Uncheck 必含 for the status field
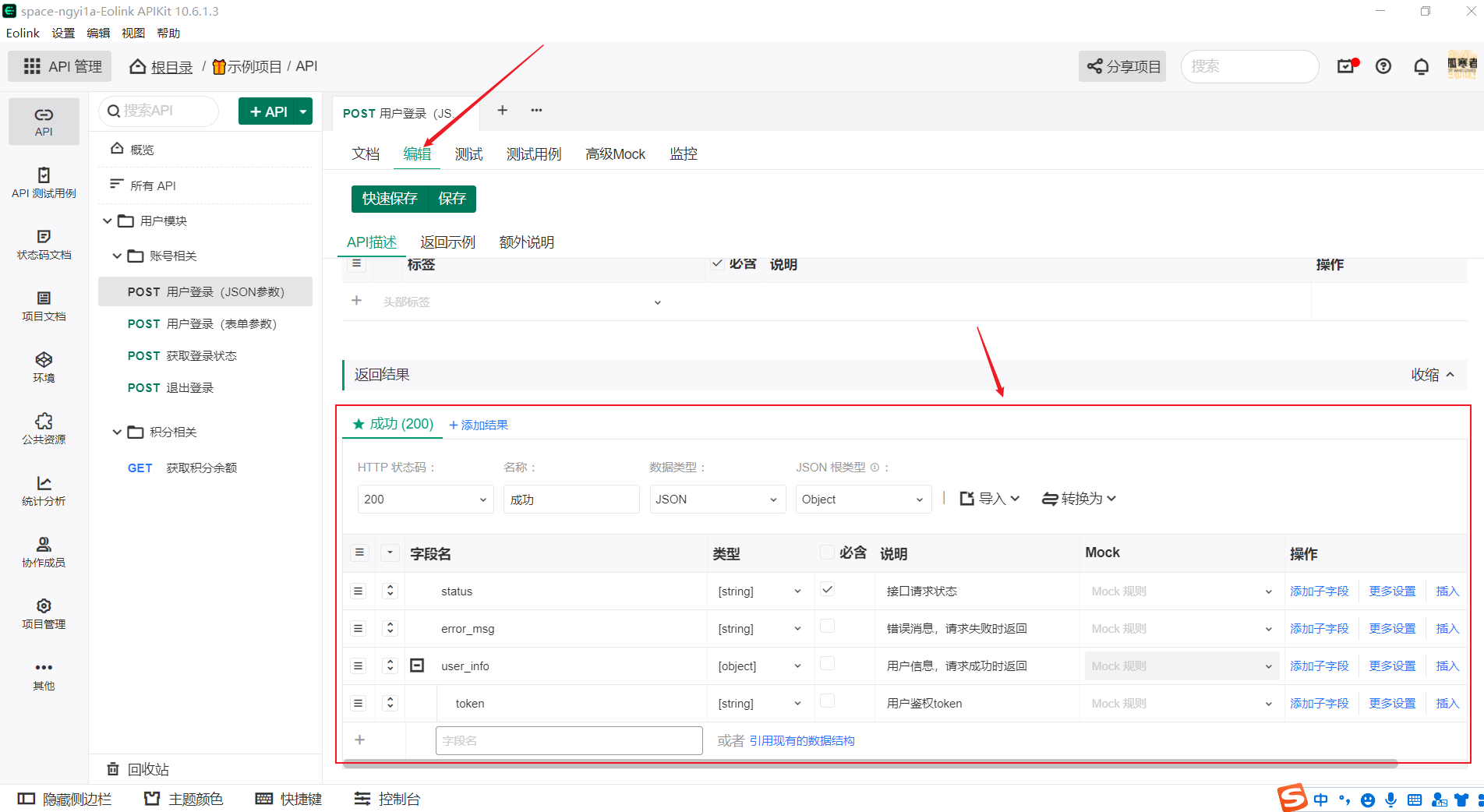This screenshot has height=812, width=1484. click(827, 590)
